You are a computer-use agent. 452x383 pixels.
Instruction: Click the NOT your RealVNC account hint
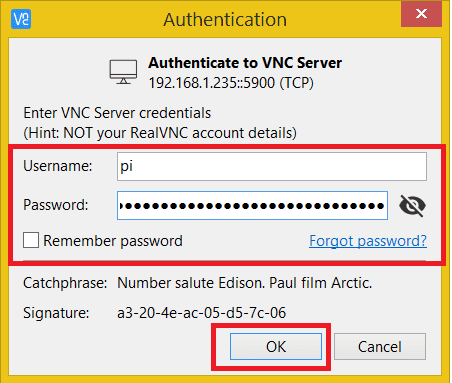coord(160,133)
